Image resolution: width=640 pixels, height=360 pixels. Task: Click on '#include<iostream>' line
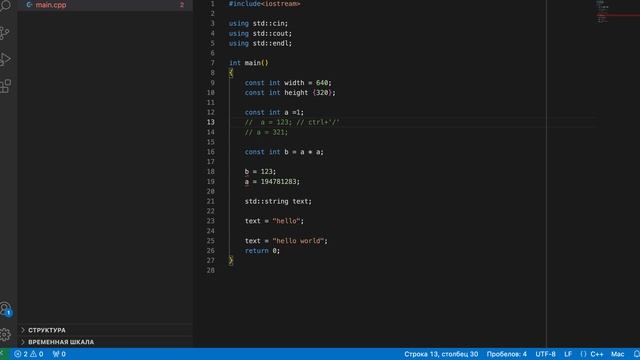[x=264, y=4]
